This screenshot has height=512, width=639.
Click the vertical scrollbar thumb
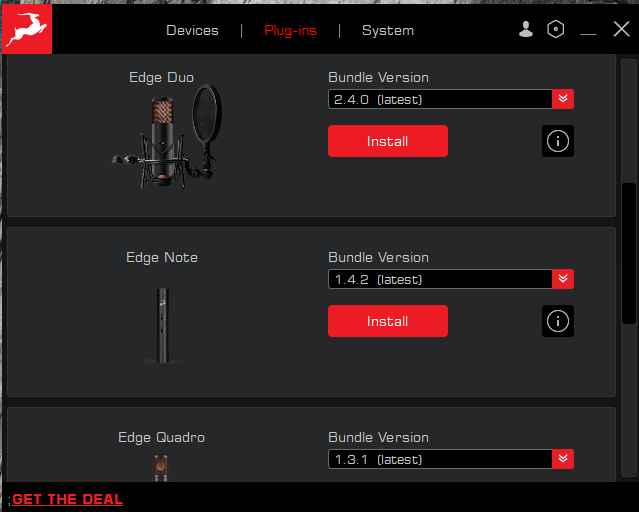coord(629,254)
